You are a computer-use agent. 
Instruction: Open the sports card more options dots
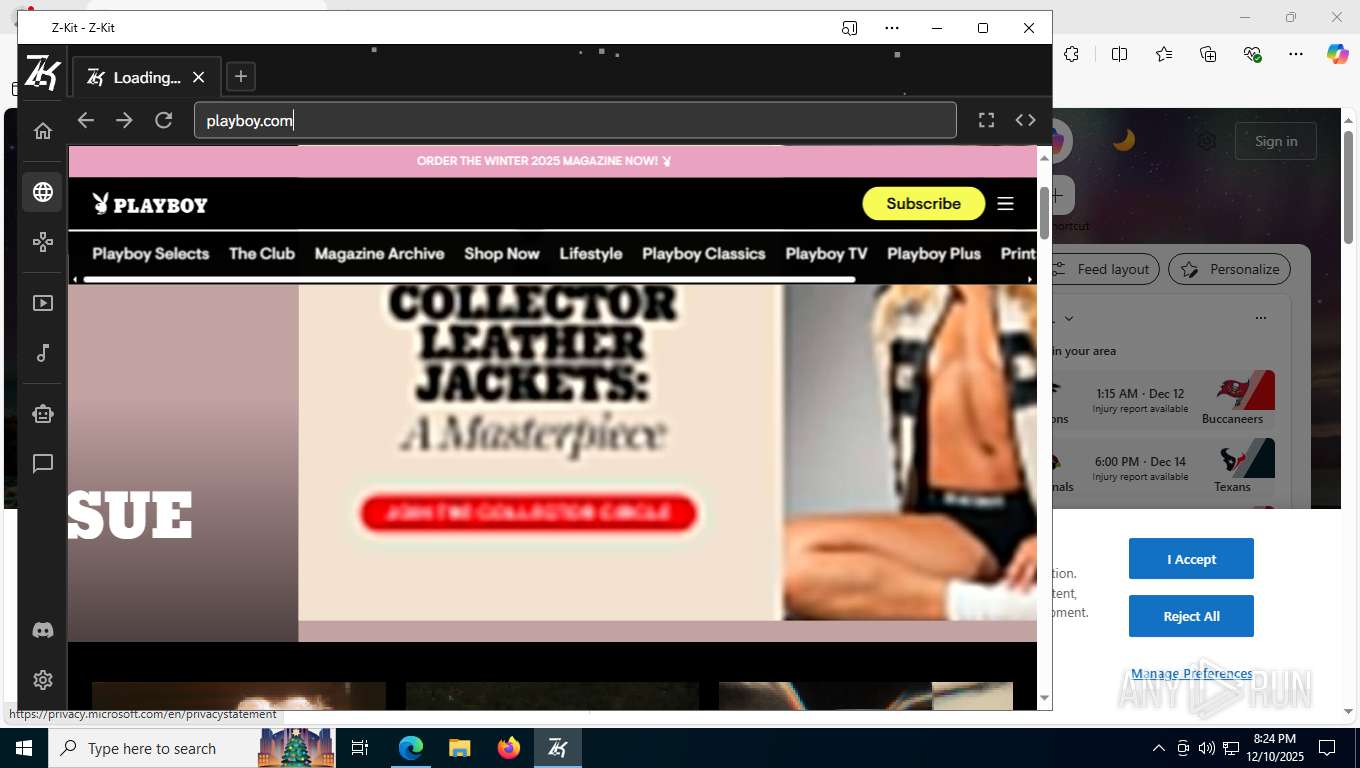coord(1260,318)
